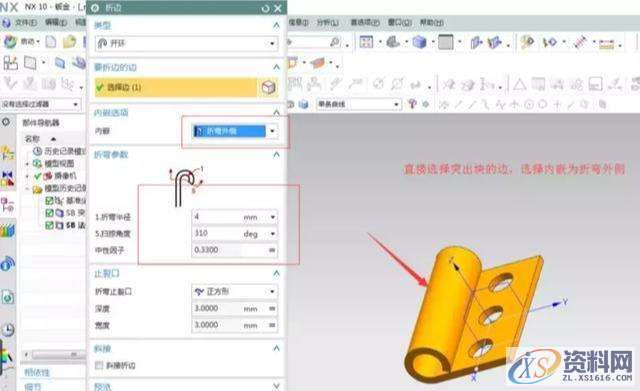
Task: Click the command finder search magnifier icon
Action: click(335, 42)
